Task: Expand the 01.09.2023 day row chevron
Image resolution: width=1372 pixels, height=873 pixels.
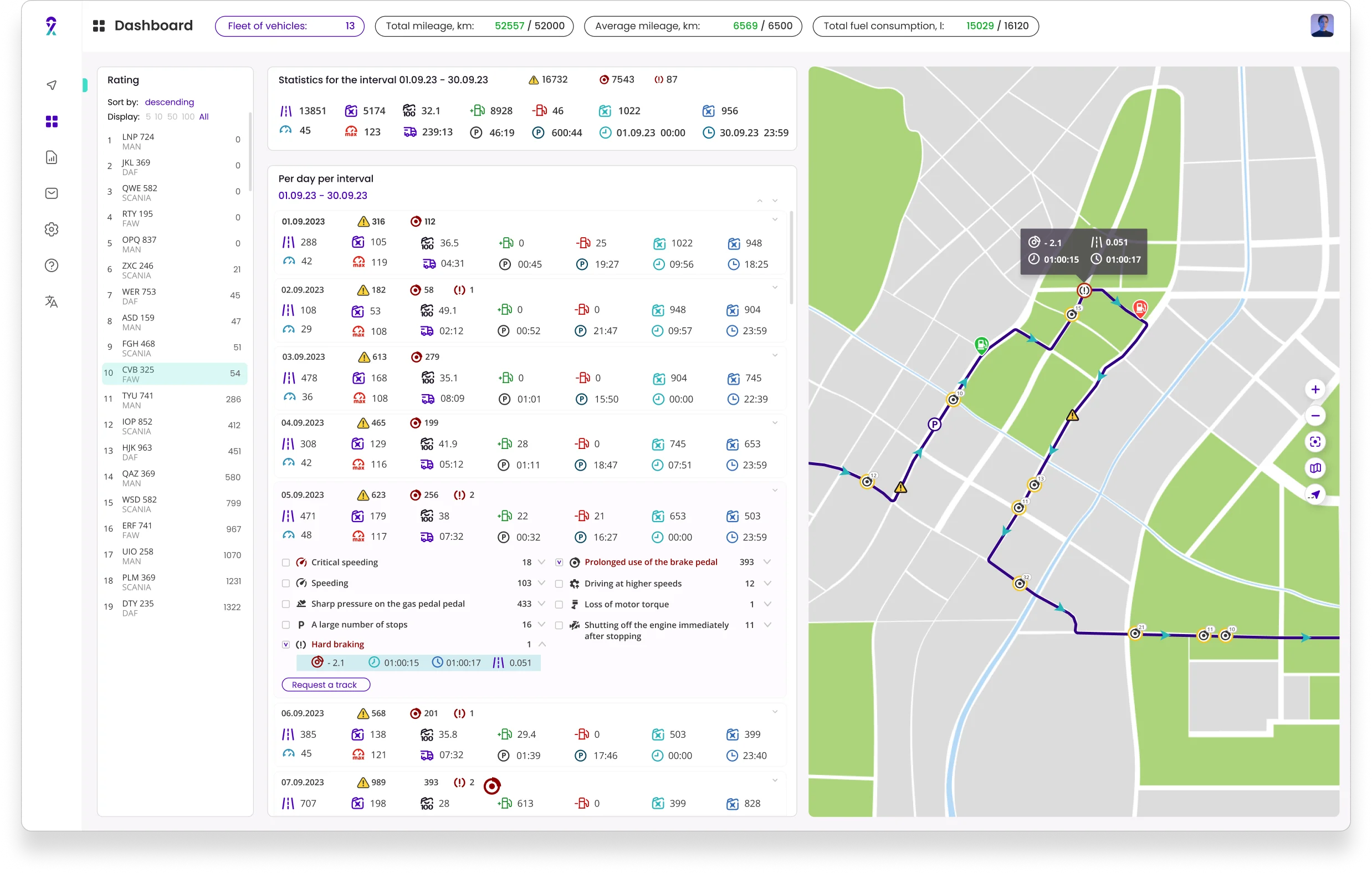Action: pyautogui.click(x=774, y=219)
